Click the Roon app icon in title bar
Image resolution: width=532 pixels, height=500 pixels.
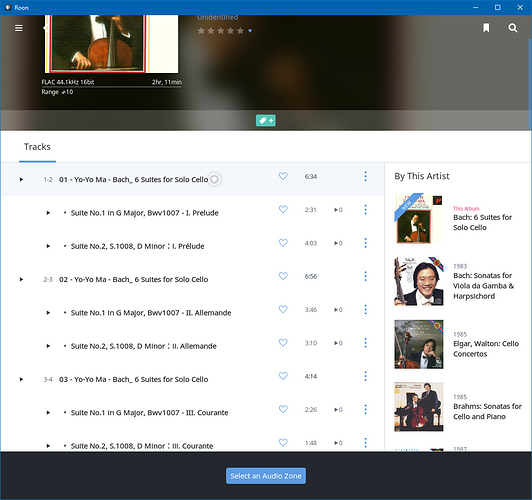click(x=8, y=7)
